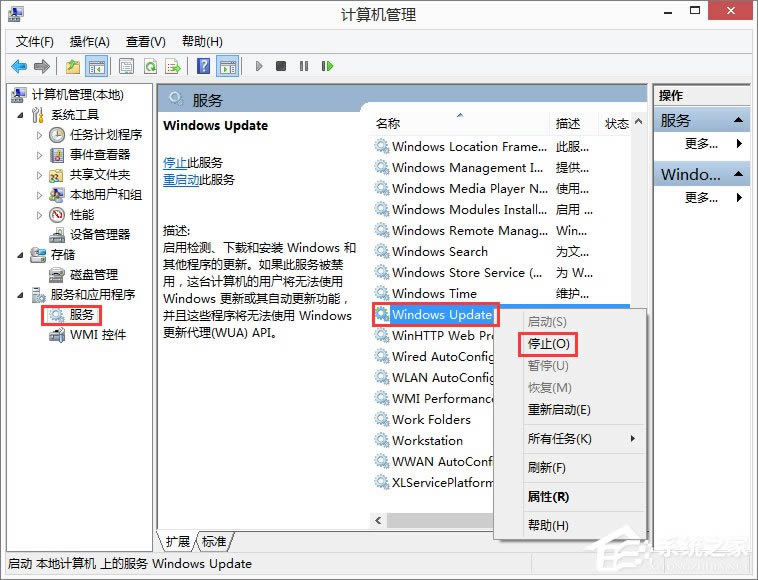Select 磁盘管理 in the tree
Screen dimensions: 758x580
[93, 274]
